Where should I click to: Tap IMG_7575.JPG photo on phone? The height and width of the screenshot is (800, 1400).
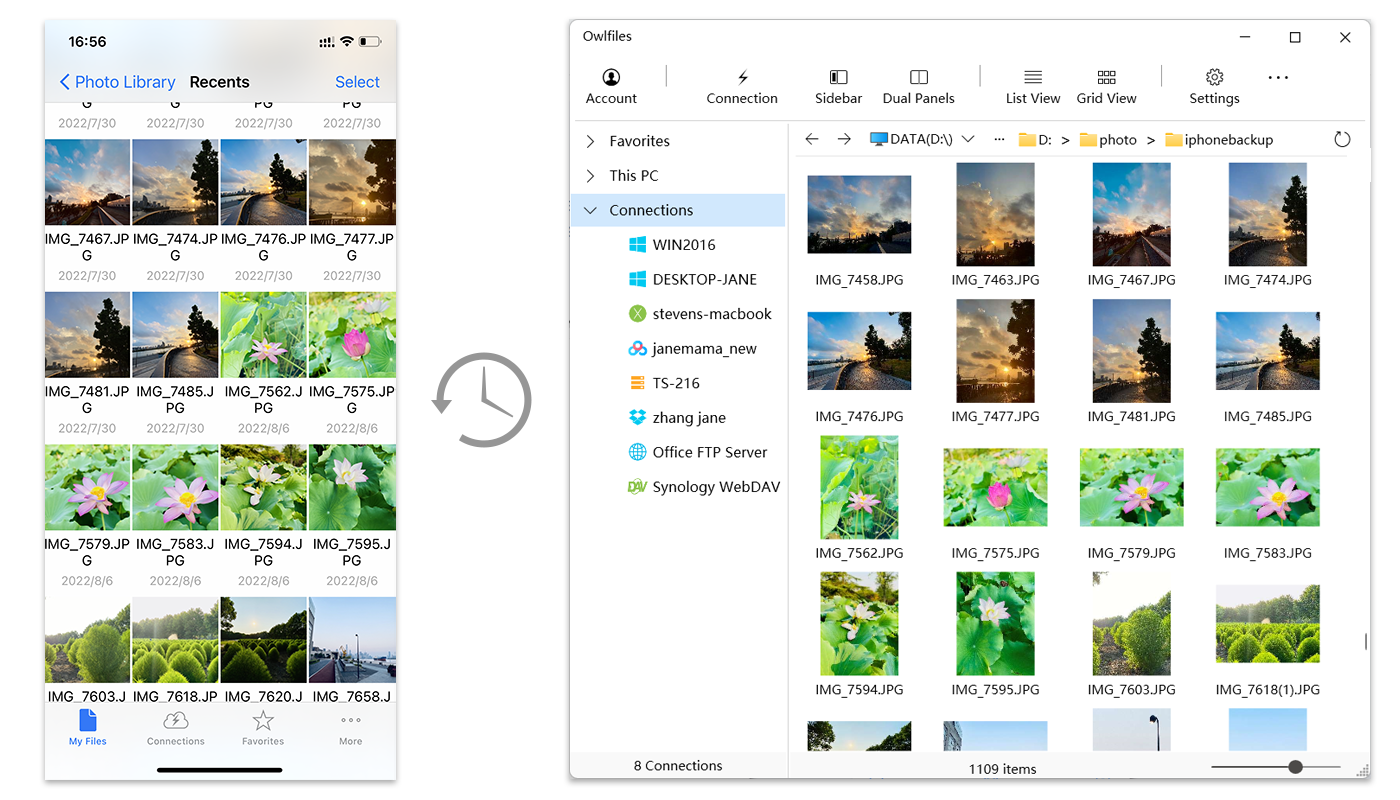tap(352, 335)
